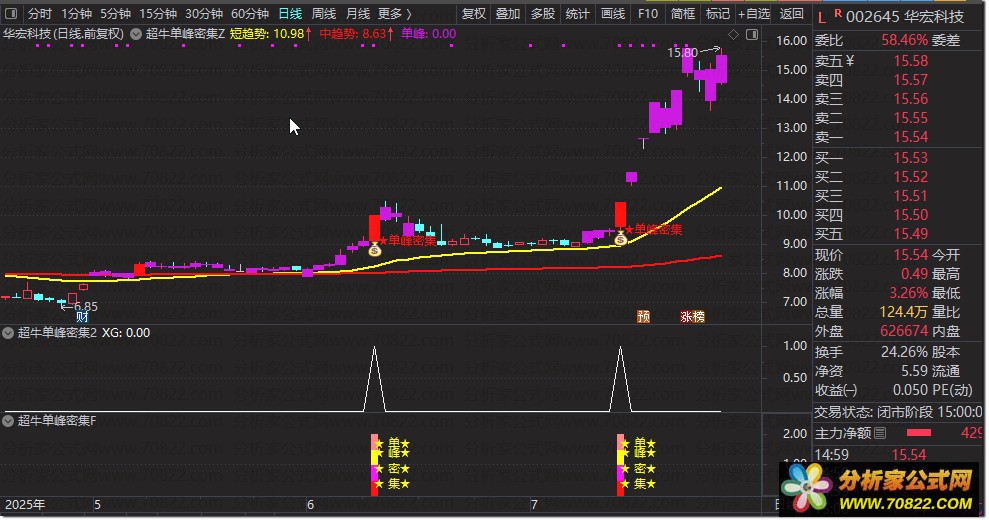Screen dimensions: 989x520
Task: Expand the 超牛单峰密集F indicator selector
Action: (8, 420)
